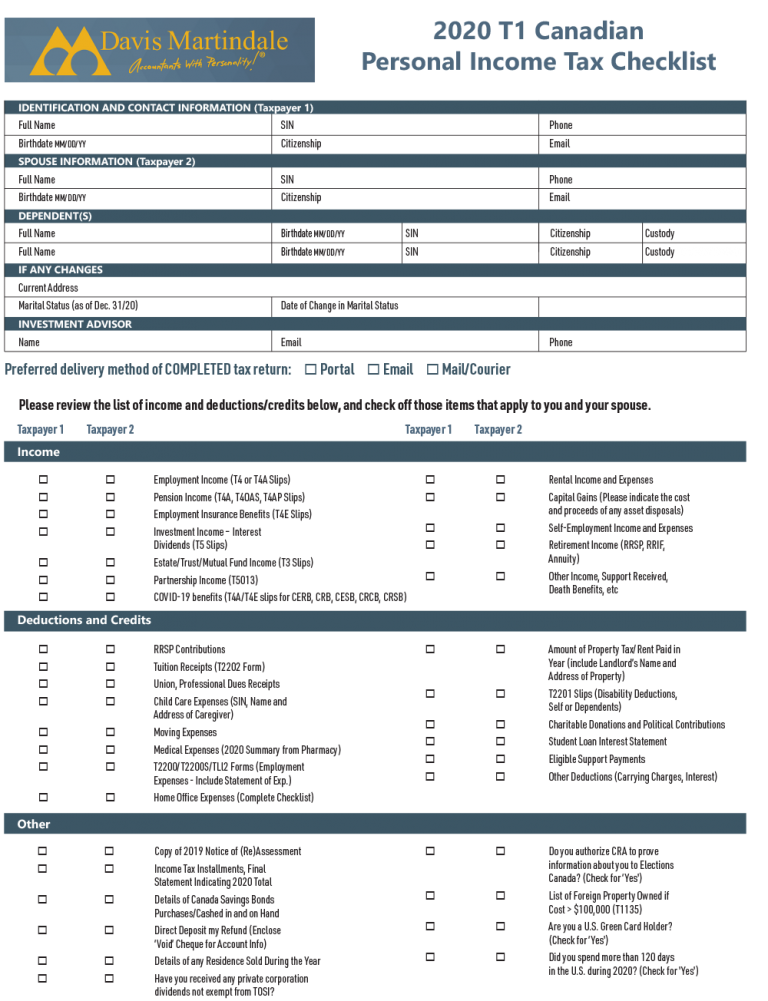Check the Portal delivery method box

310,370
